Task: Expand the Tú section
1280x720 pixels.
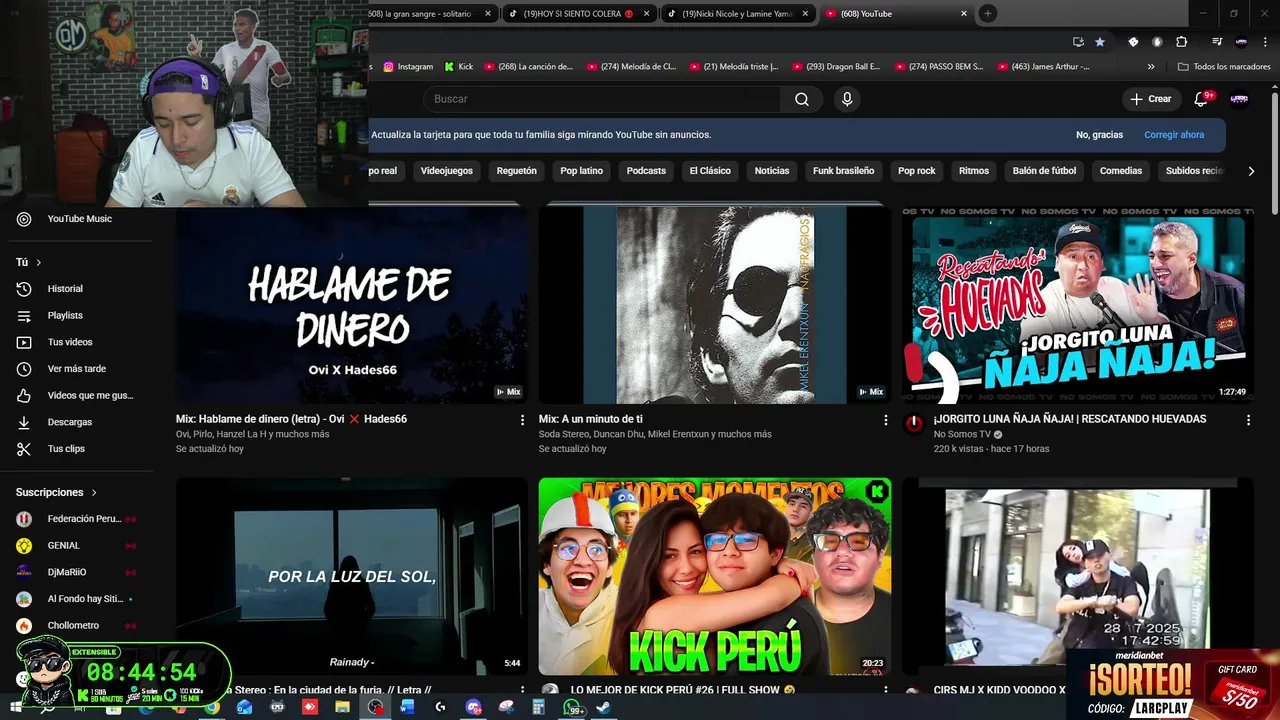Action: coord(29,262)
